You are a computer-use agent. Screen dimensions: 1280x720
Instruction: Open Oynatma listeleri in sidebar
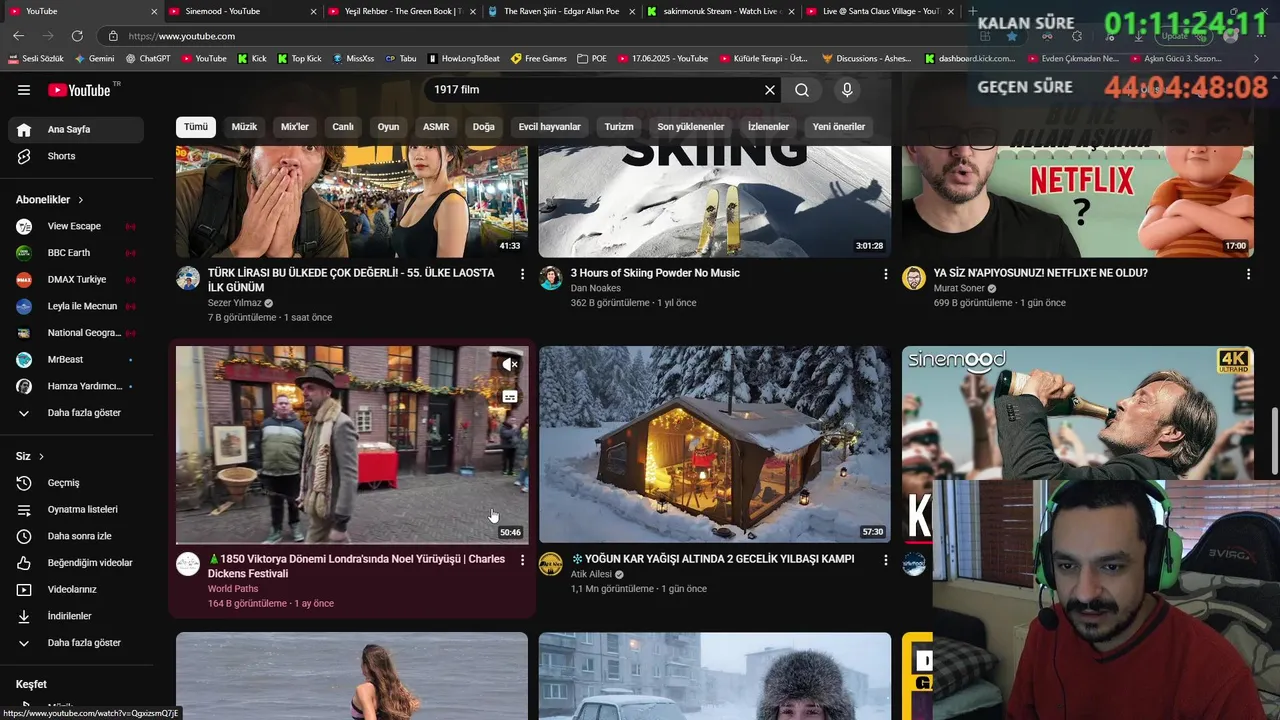click(x=76, y=509)
